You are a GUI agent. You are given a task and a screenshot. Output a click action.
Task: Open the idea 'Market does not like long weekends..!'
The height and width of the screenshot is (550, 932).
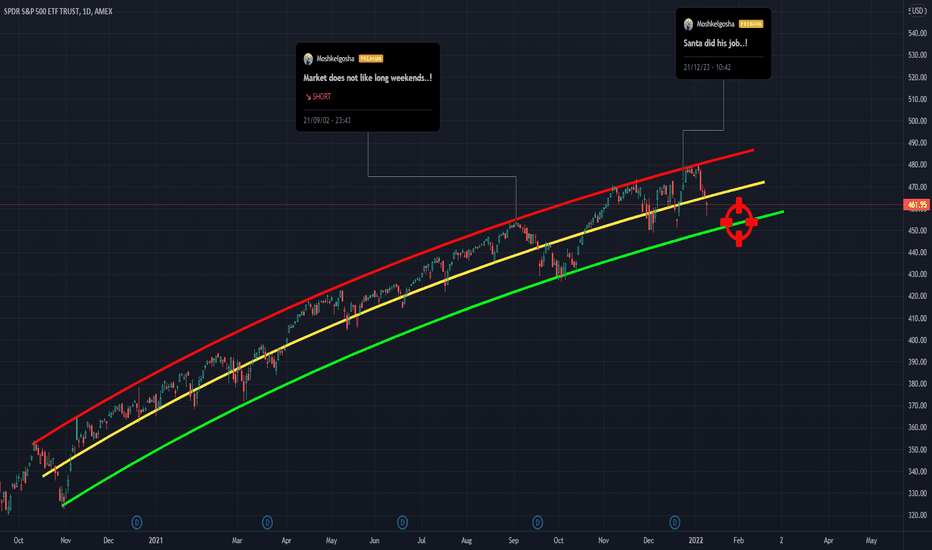tap(367, 78)
